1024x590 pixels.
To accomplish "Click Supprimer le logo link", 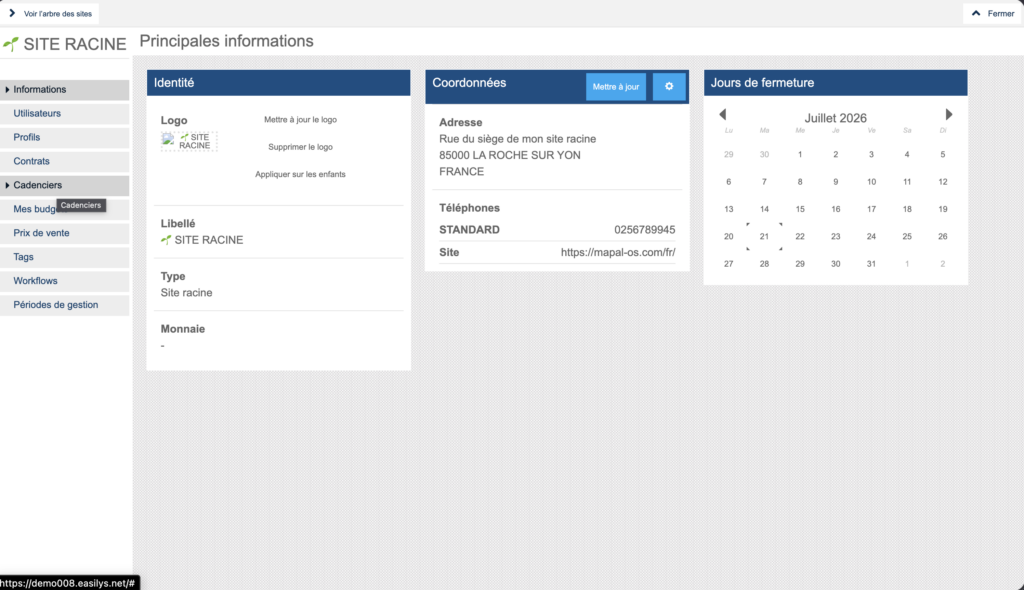I will [x=300, y=147].
